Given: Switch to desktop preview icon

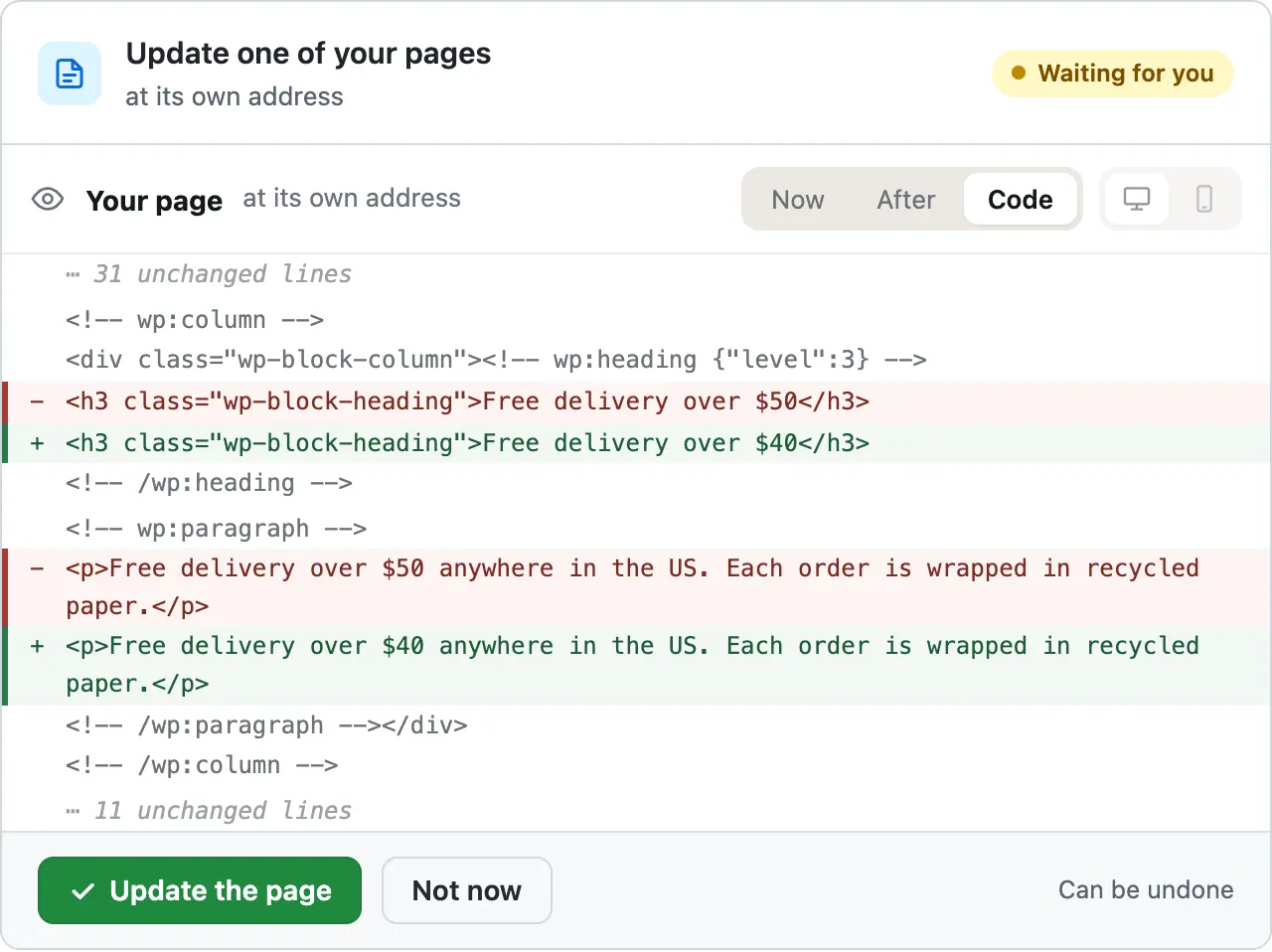Looking at the screenshot, I should point(1136,200).
